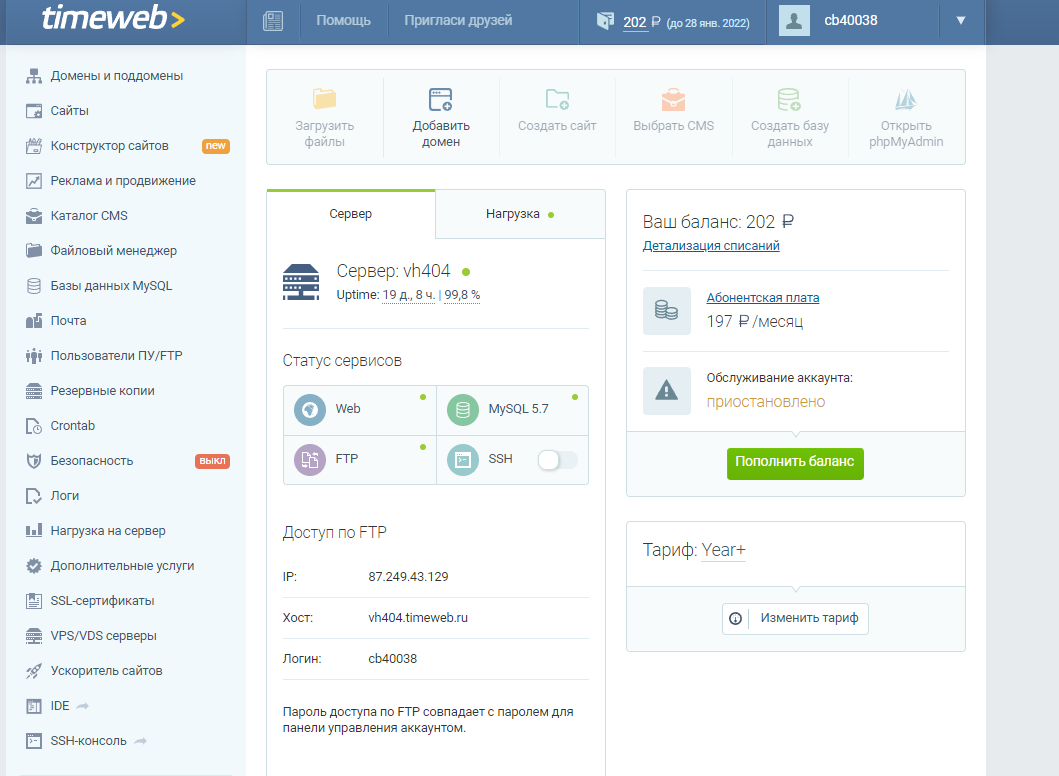This screenshot has width=1059, height=776.
Task: Click FTP IP 87.249.43.129
Action: [x=408, y=577]
